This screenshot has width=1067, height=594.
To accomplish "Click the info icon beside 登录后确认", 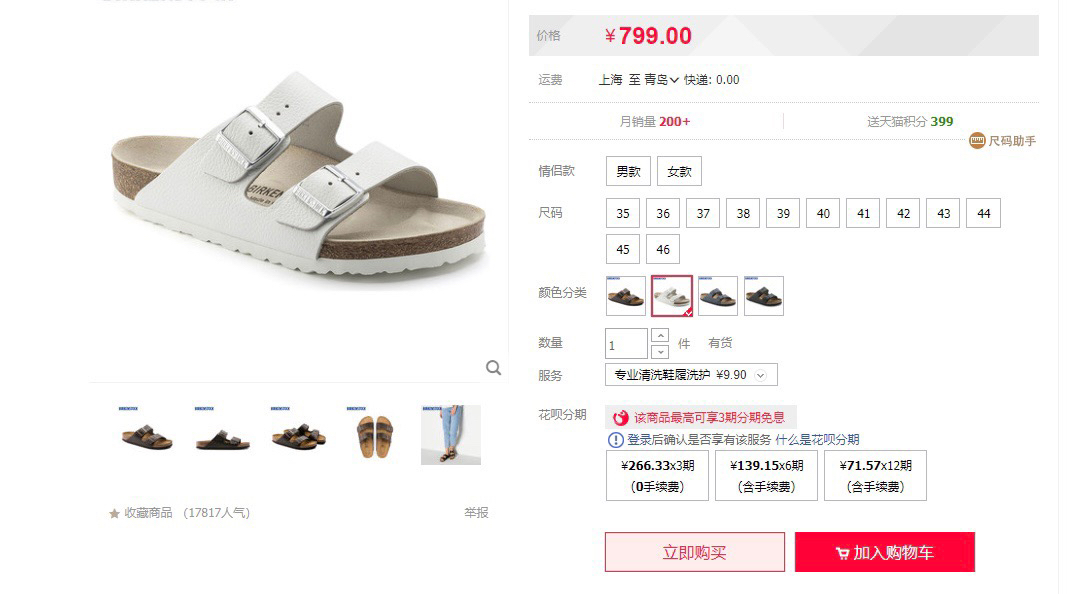I will (615, 440).
